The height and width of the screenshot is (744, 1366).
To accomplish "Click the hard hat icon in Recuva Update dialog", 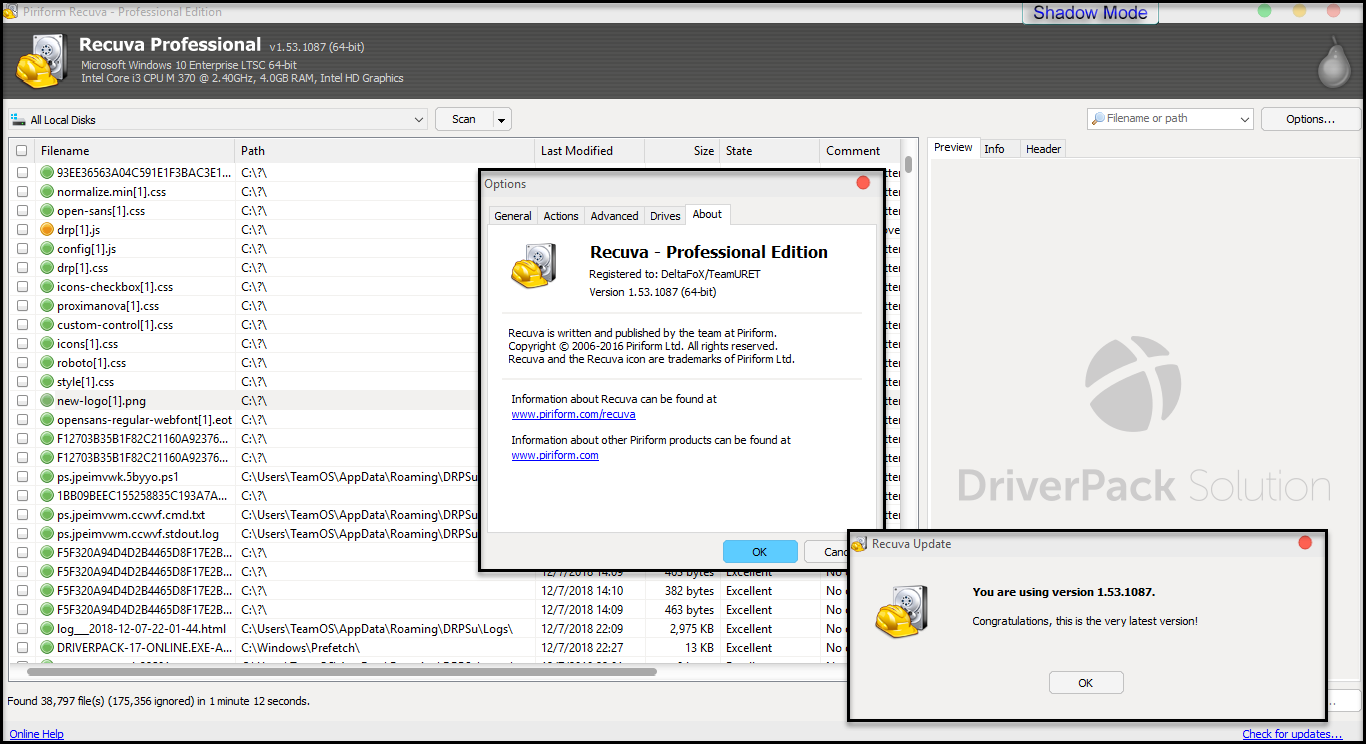I will pyautogui.click(x=902, y=612).
